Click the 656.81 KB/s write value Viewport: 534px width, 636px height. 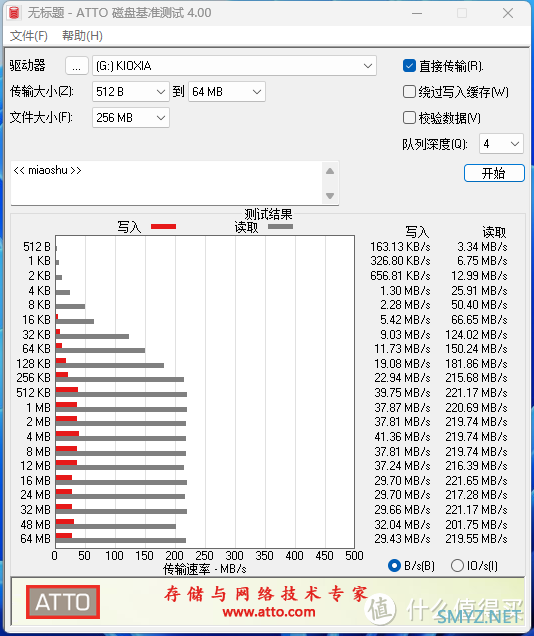coord(400,276)
